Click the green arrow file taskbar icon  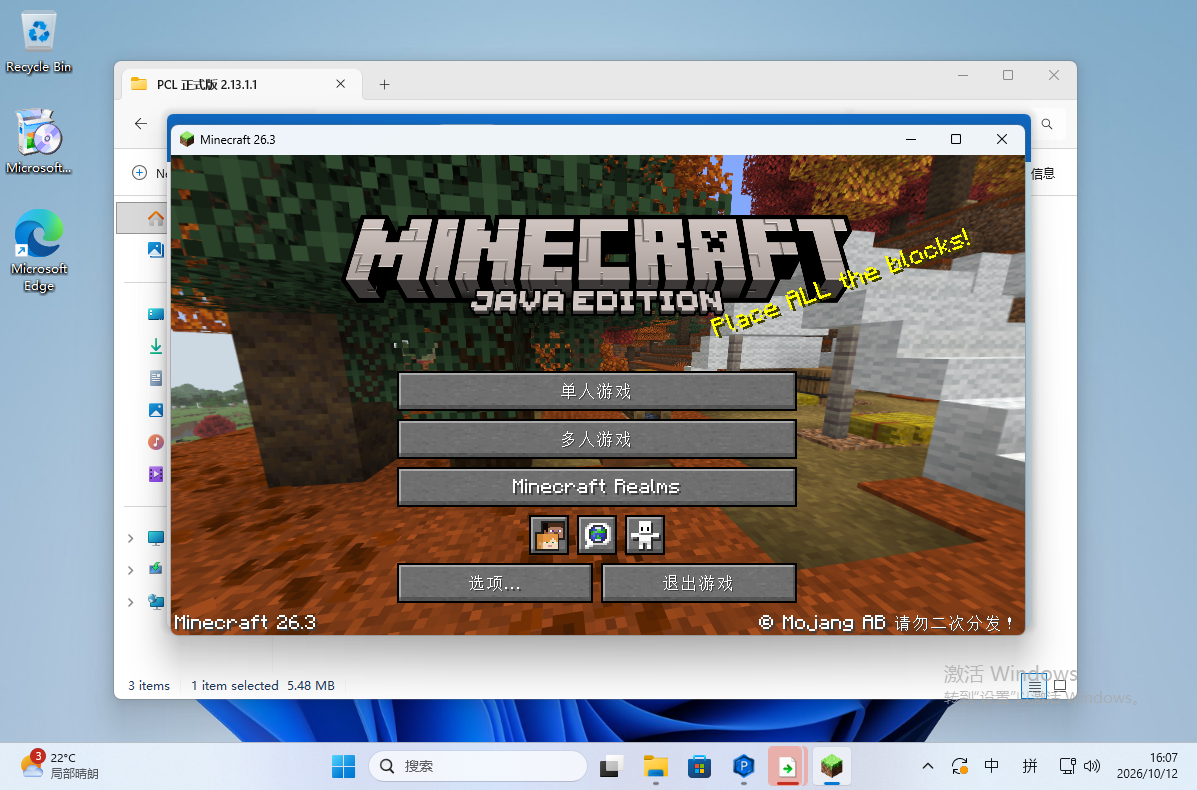click(787, 766)
